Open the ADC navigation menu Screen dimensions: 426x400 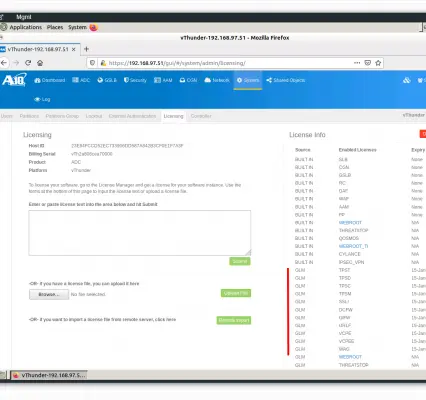(81, 80)
